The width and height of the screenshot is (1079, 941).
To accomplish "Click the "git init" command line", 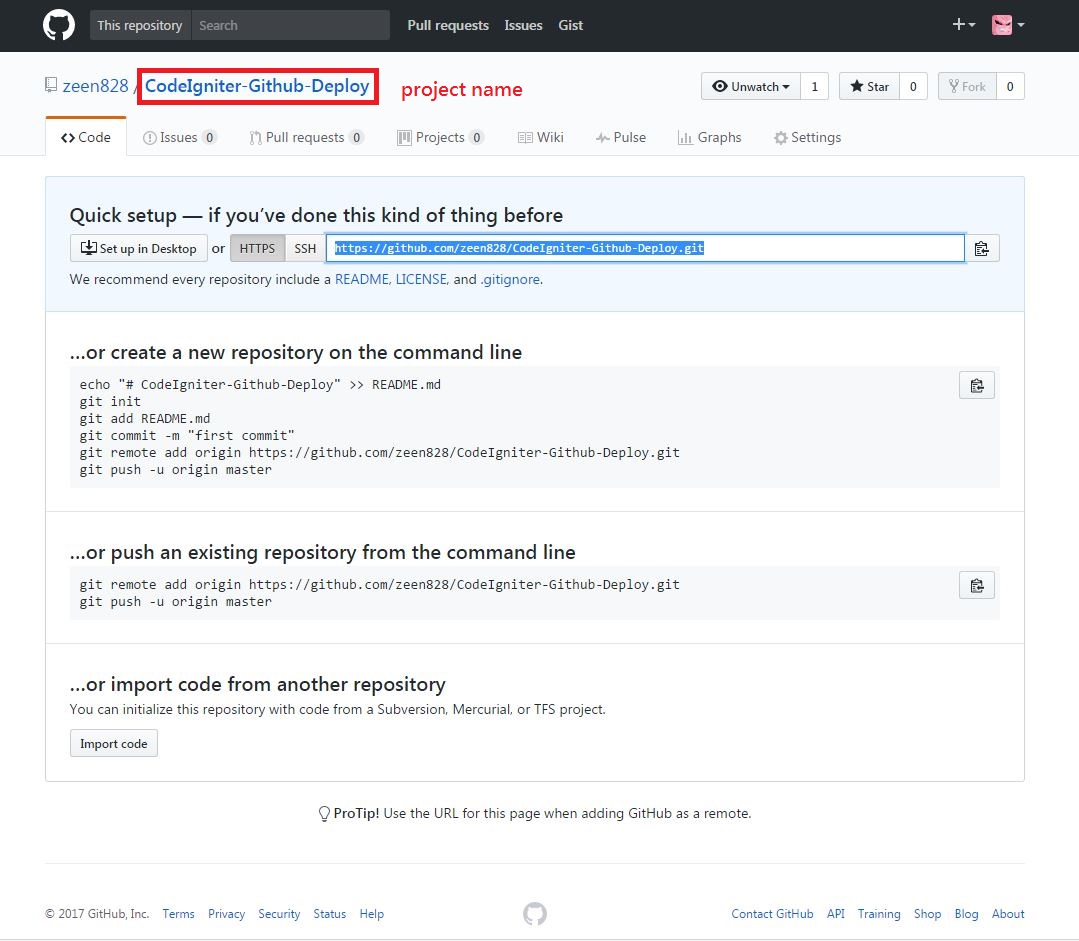I will (x=110, y=401).
